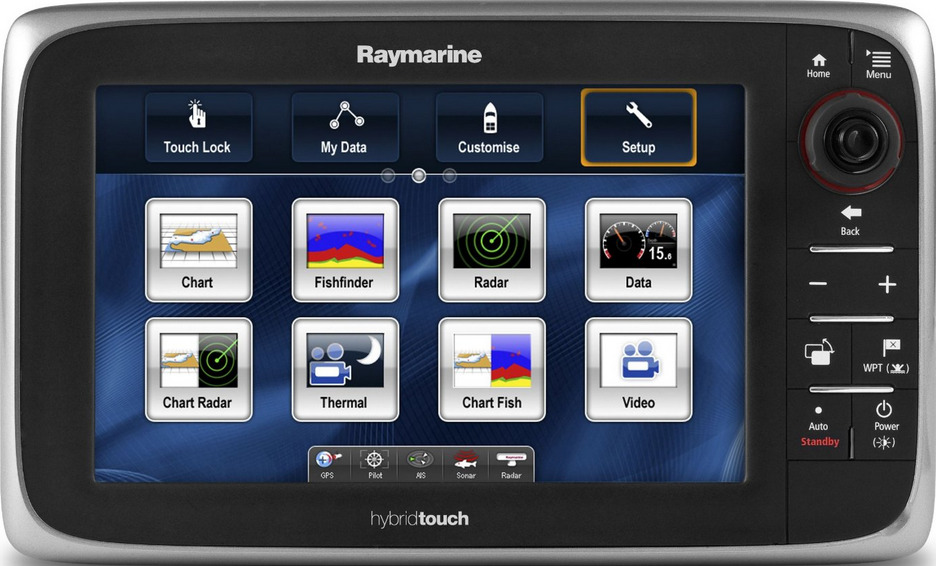Activate Touch Lock
The width and height of the screenshot is (936, 566).
tap(198, 127)
